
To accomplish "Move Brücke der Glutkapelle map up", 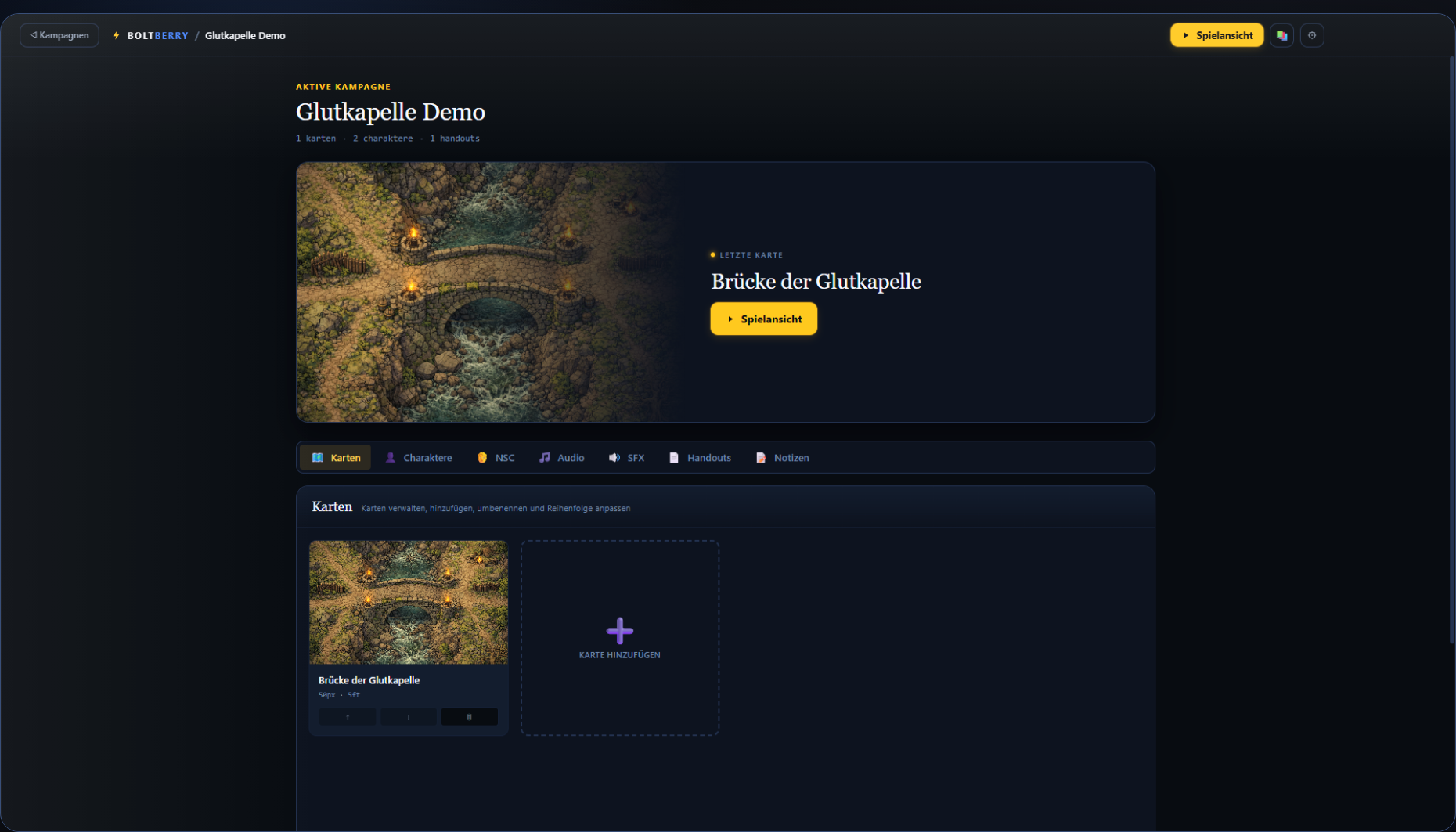I will click(x=348, y=716).
